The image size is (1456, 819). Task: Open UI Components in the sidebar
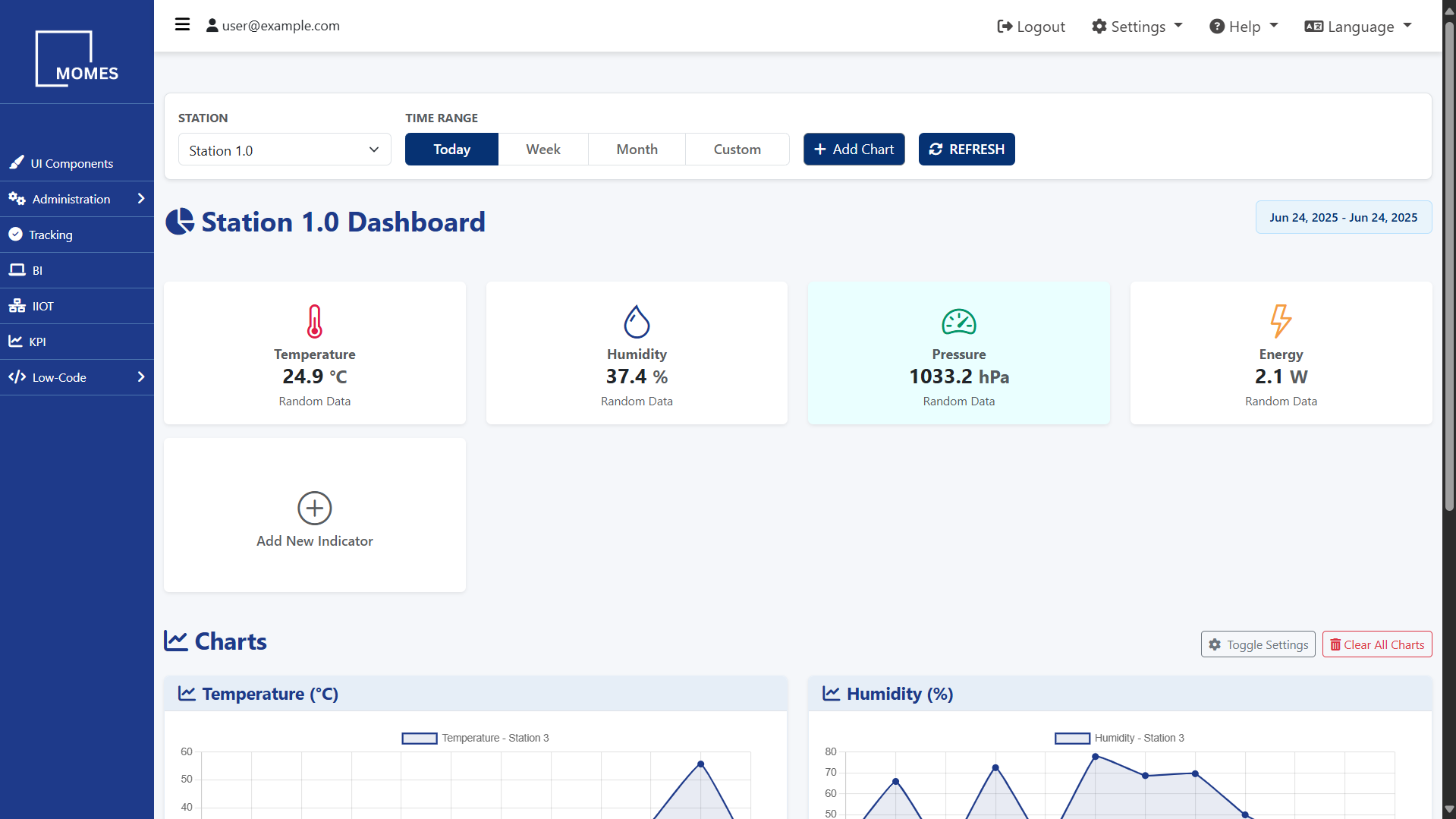coord(77,163)
